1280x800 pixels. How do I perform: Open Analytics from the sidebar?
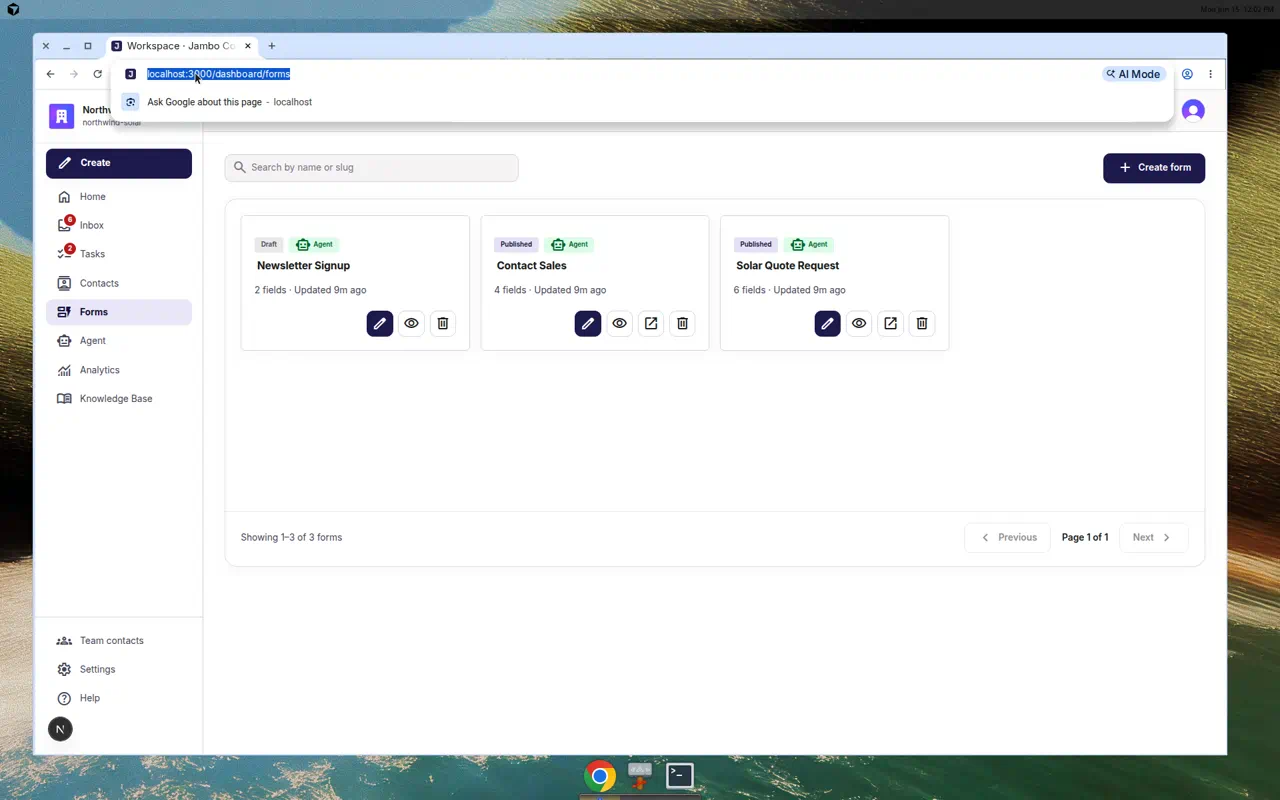coord(119,370)
